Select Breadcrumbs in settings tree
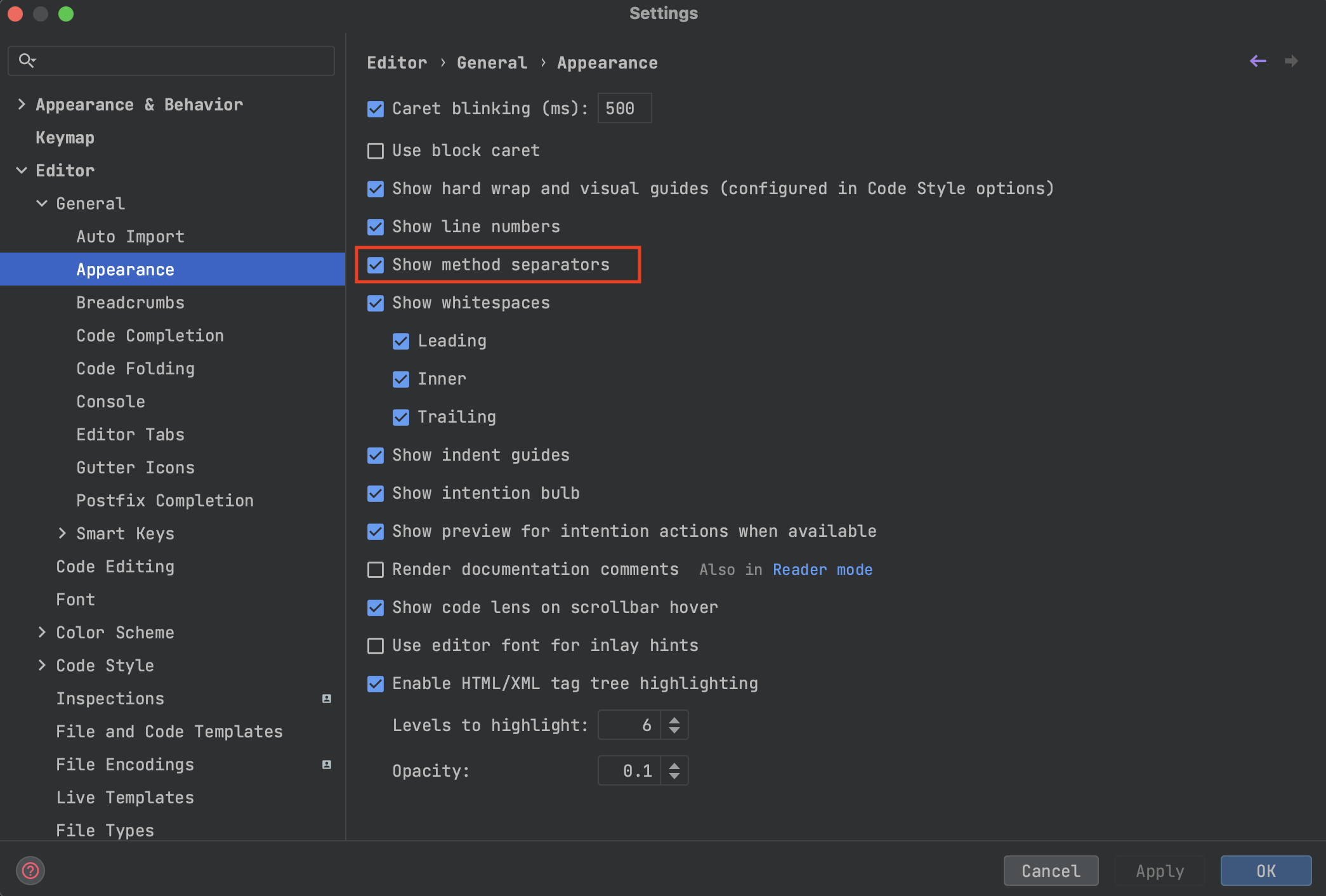This screenshot has width=1326, height=896. 130,303
